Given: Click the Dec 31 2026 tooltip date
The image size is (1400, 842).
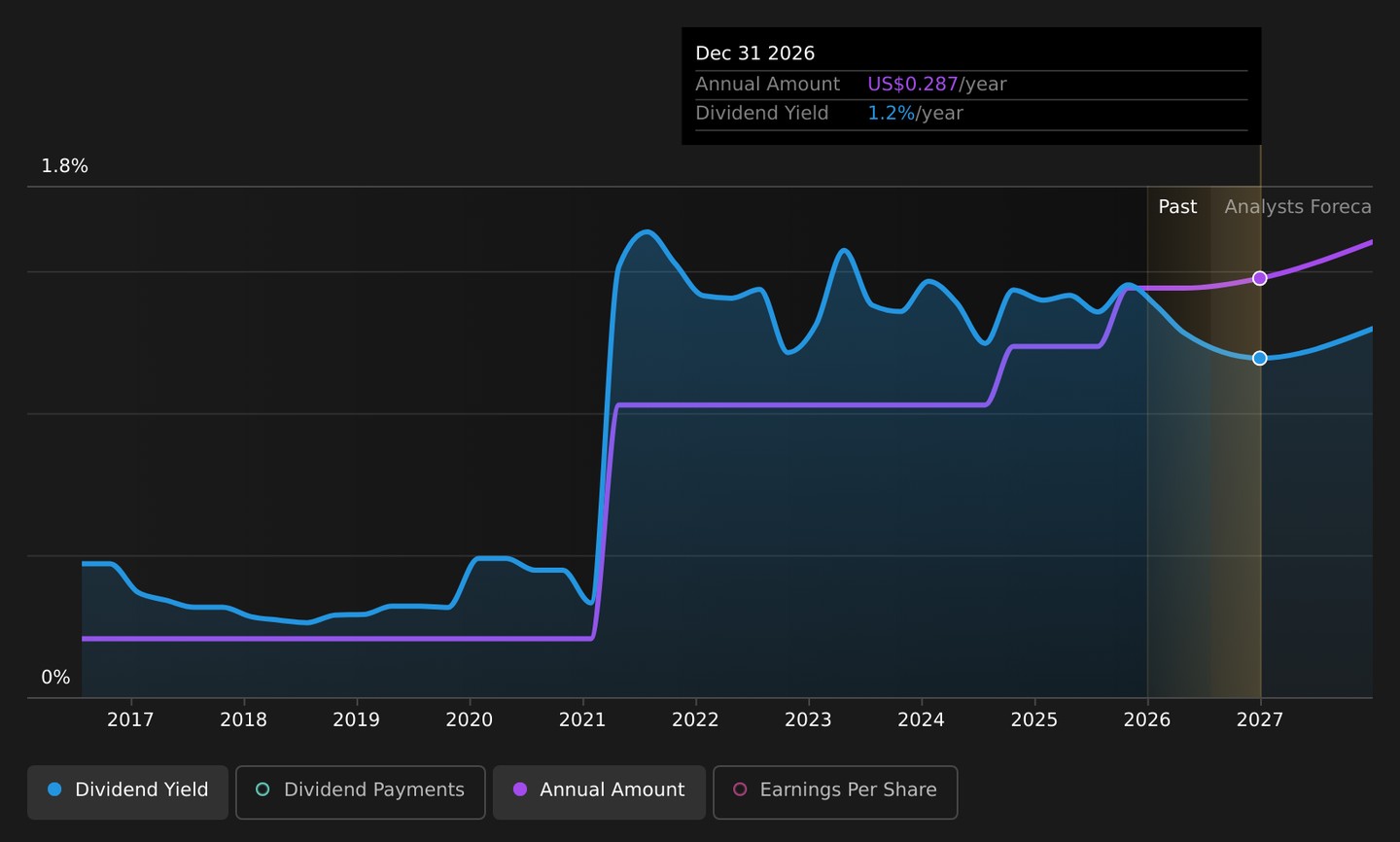Looking at the screenshot, I should coord(755,53).
